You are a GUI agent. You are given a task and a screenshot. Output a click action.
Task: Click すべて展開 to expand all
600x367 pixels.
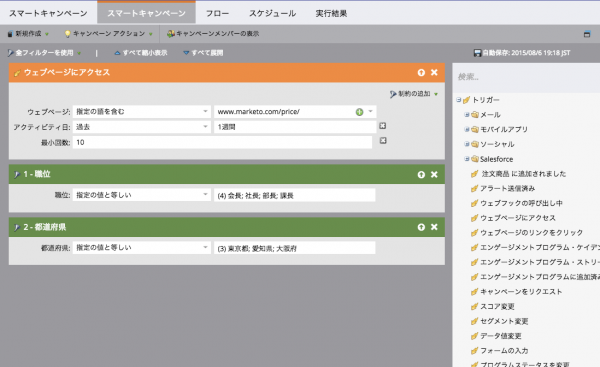203,53
